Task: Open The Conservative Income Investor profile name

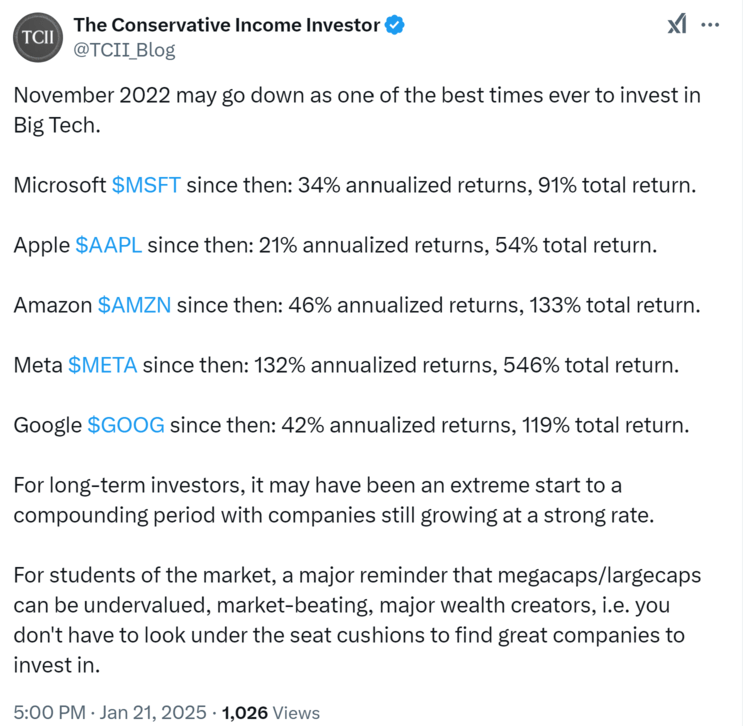Action: coord(227,25)
